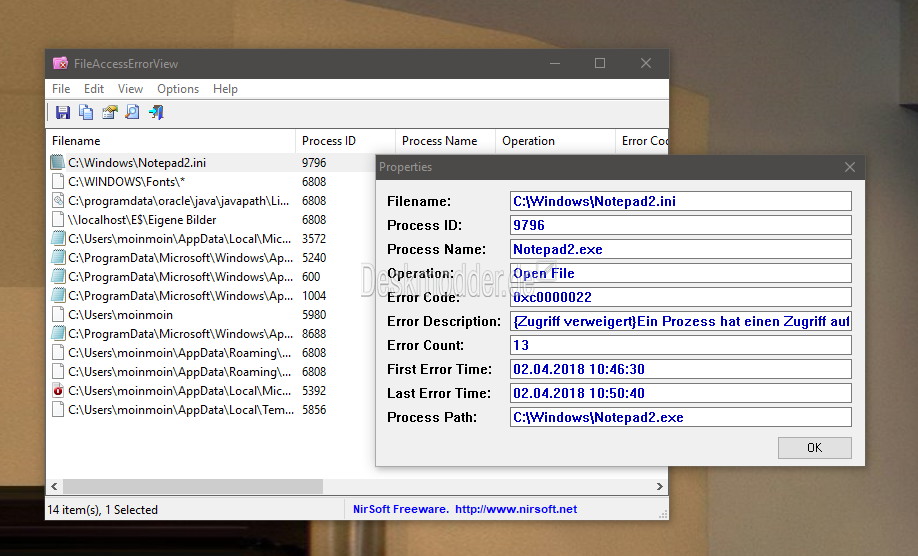Click the horizontal scrollbar left arrow
Screen dimensions: 918x556
54,486
